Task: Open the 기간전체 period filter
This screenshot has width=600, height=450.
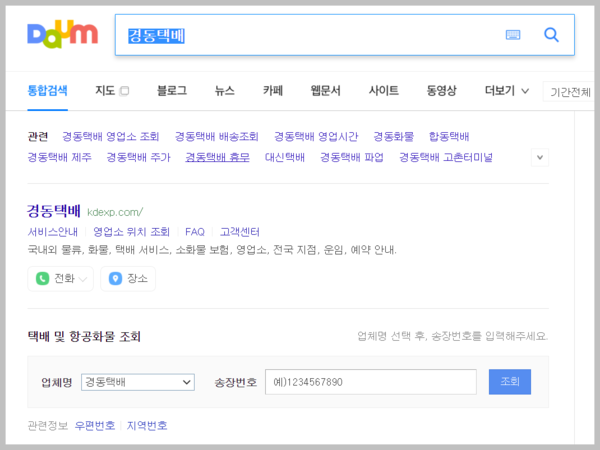Action: click(x=569, y=92)
